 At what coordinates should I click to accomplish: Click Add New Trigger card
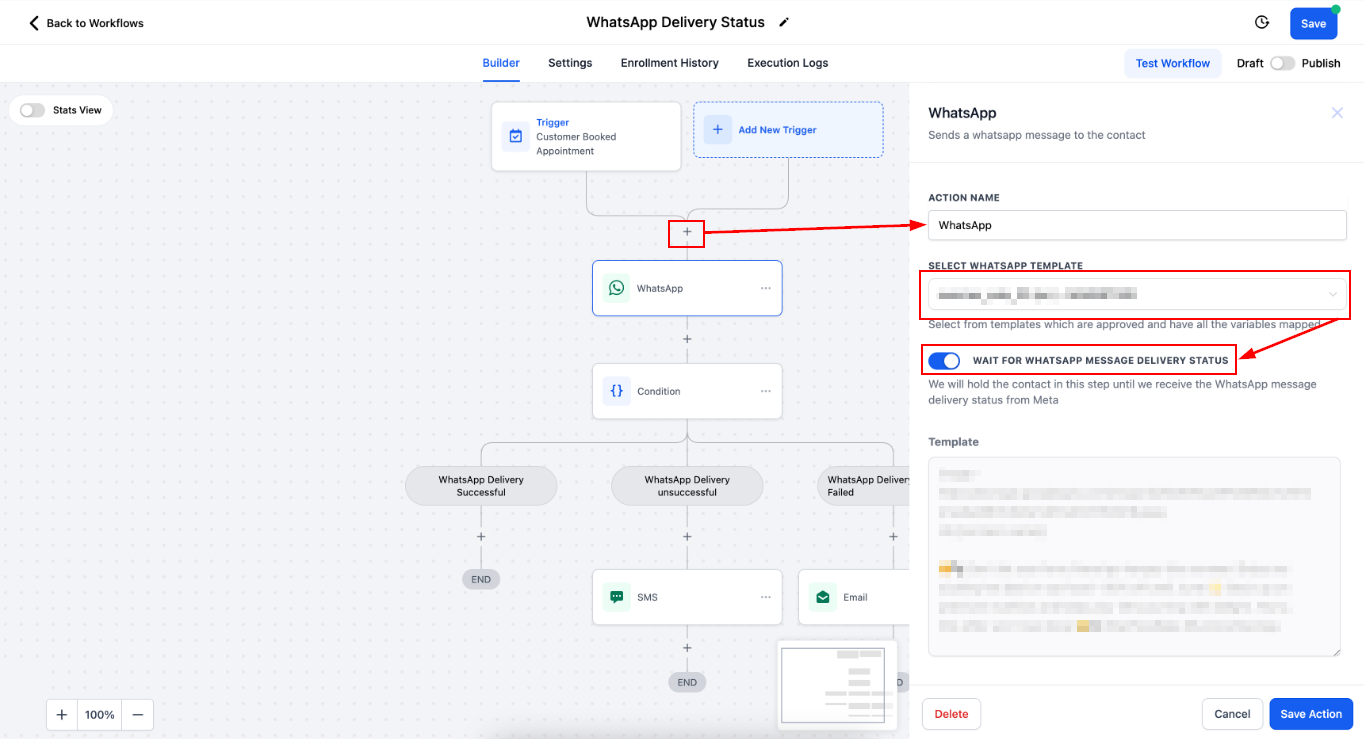pyautogui.click(x=788, y=130)
